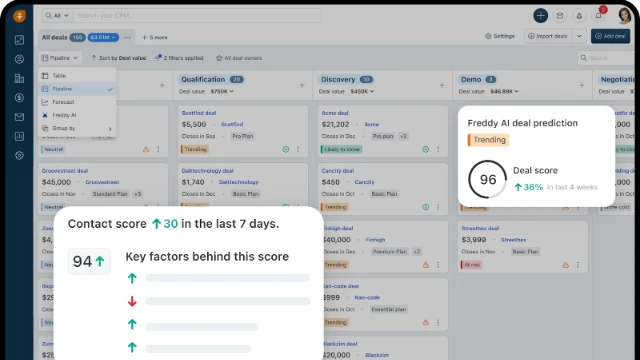The height and width of the screenshot is (360, 640).
Task: Open the Pipeline view dropdown
Action: tap(60, 58)
